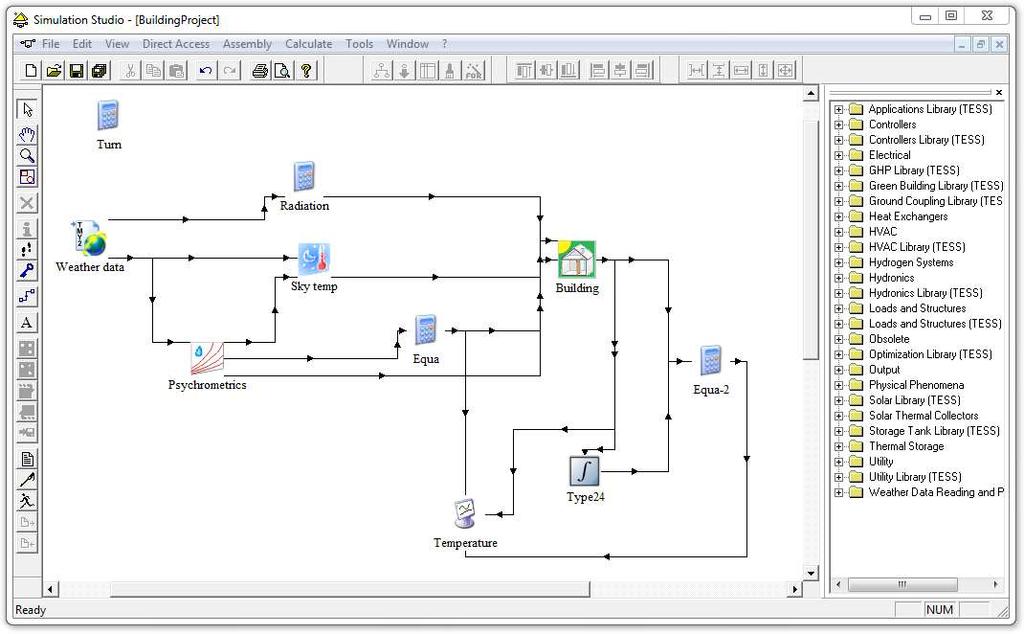Open the File menu

pyautogui.click(x=50, y=44)
